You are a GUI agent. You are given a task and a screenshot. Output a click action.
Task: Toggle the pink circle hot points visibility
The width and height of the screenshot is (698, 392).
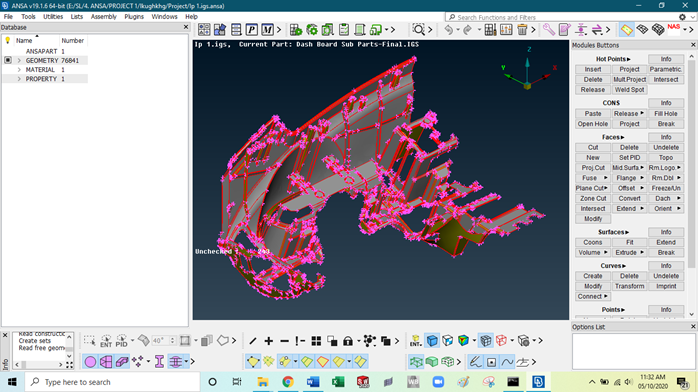point(90,362)
